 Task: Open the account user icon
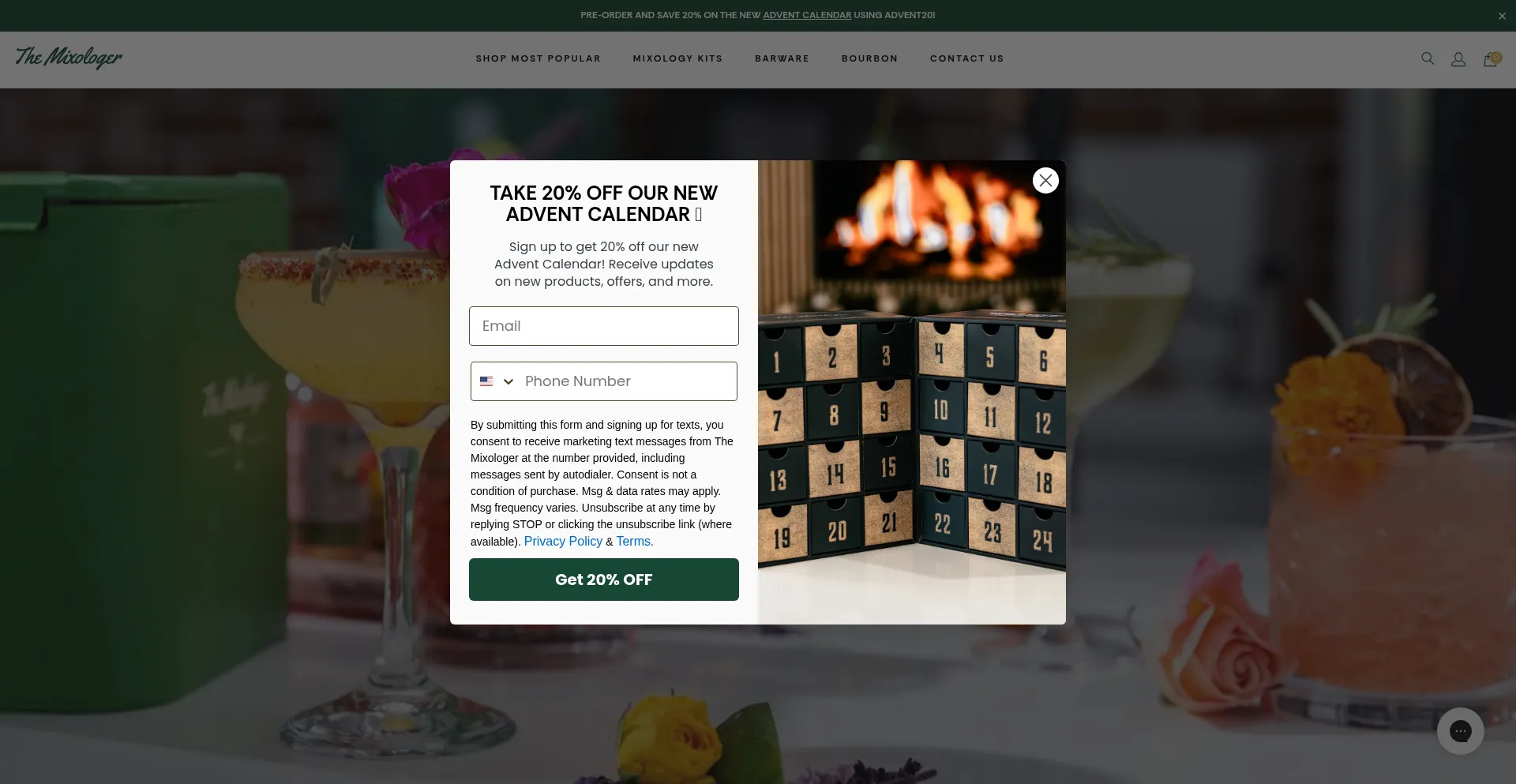[x=1458, y=59]
